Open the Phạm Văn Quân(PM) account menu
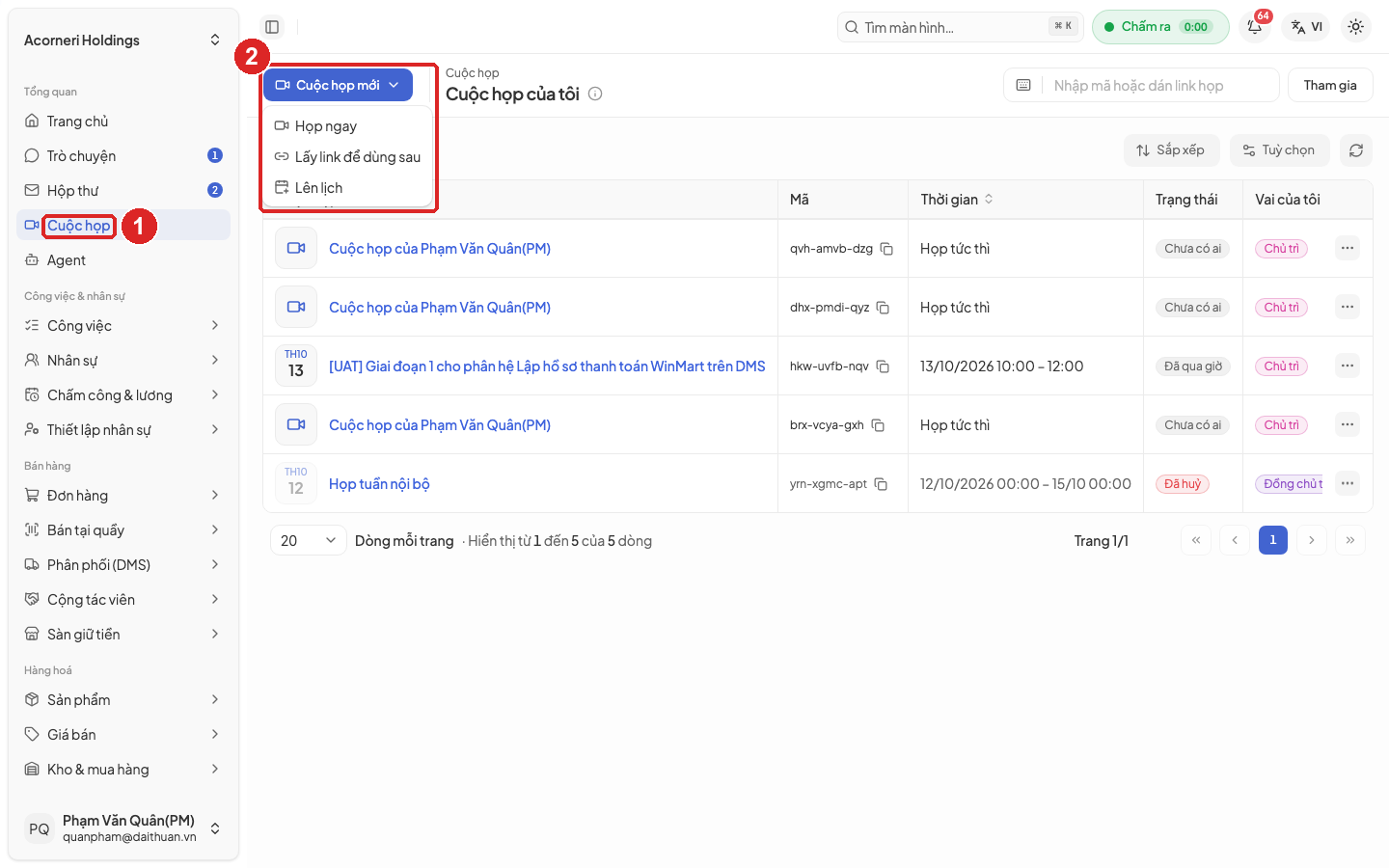Screen dimensions: 1389x868 tap(123, 828)
